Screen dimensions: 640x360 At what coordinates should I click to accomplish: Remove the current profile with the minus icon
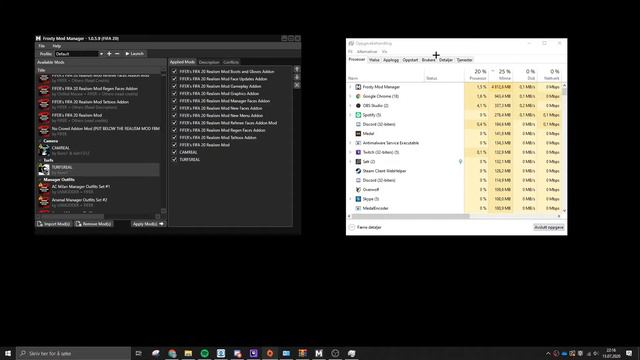pyautogui.click(x=117, y=54)
